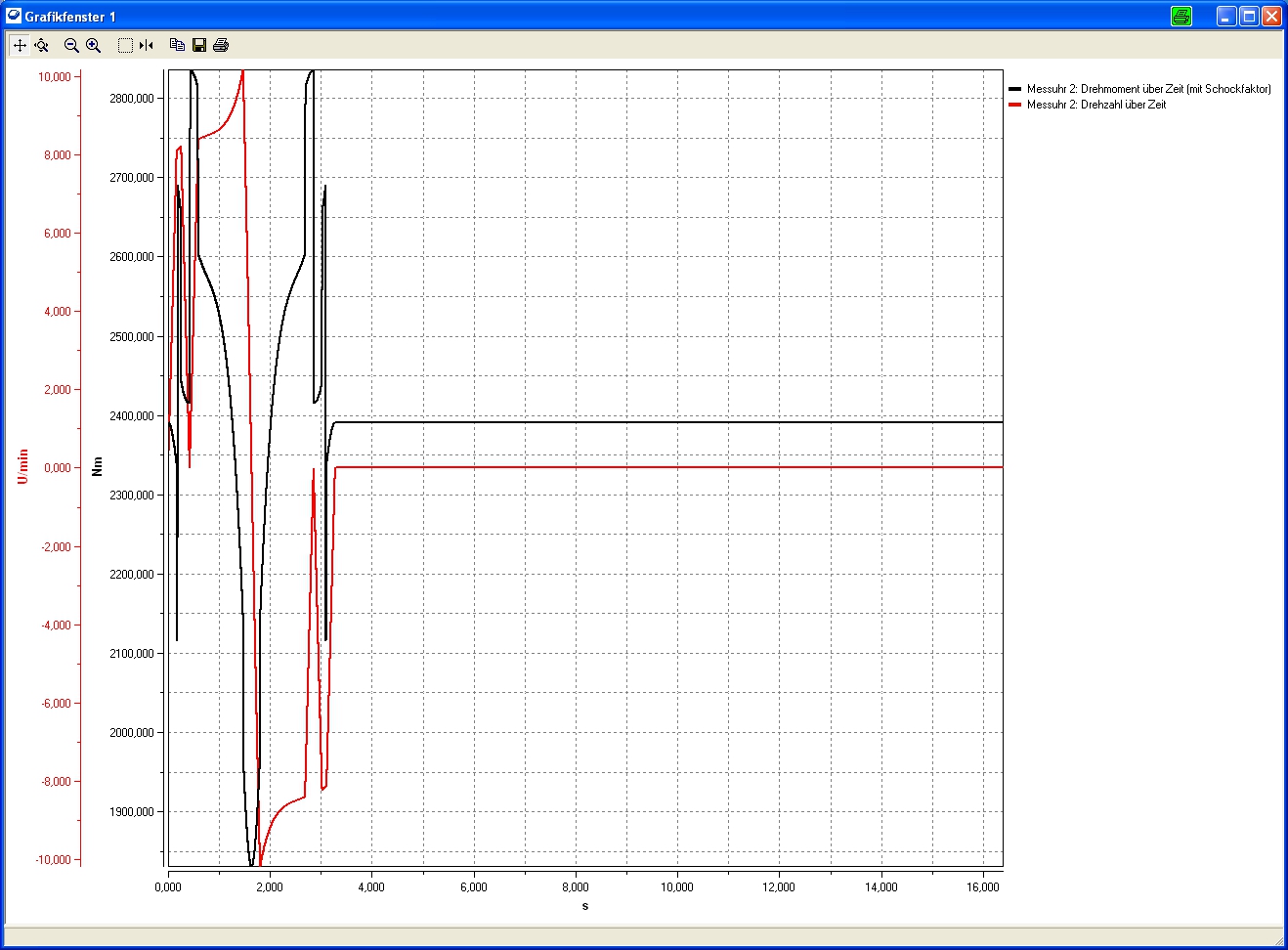The width and height of the screenshot is (1288, 950).
Task: Click the green printer icon in title bar
Action: 1181,16
